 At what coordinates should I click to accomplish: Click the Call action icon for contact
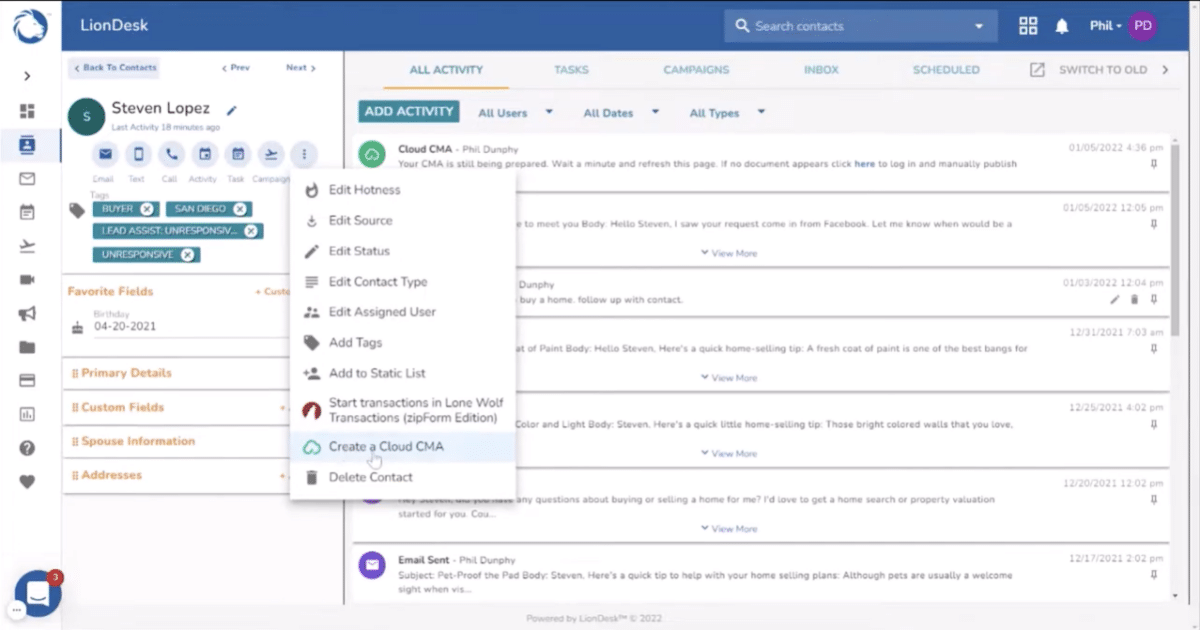pos(172,154)
